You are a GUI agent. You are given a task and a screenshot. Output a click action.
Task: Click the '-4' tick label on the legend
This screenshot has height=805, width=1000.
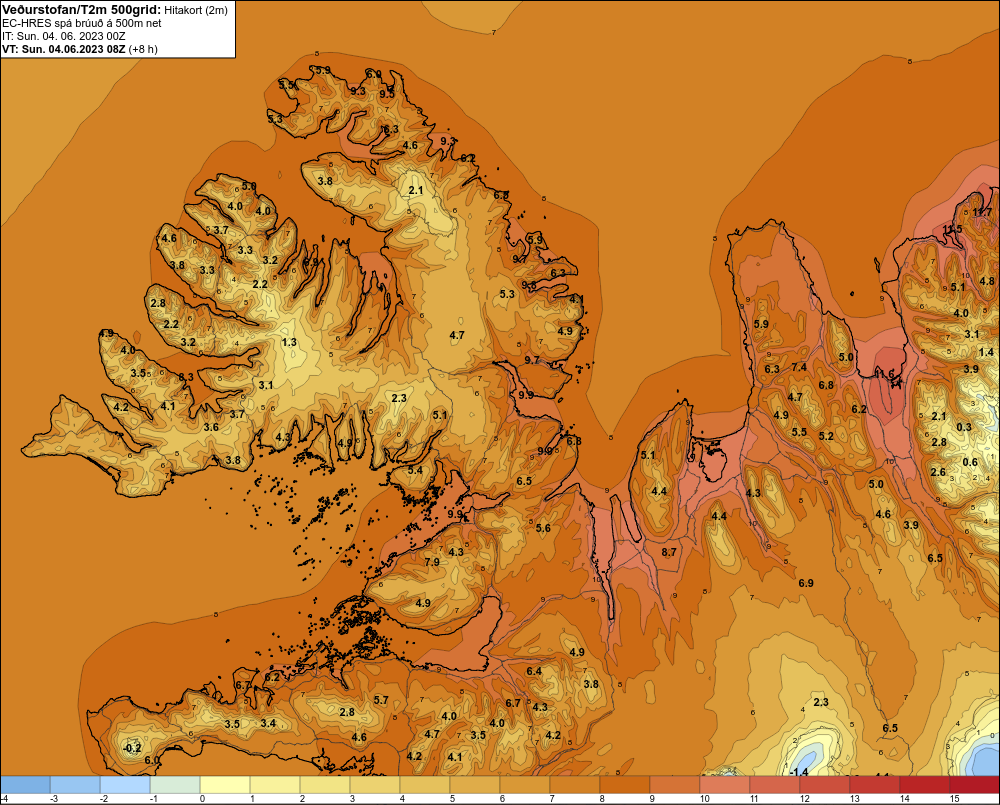point(4,799)
